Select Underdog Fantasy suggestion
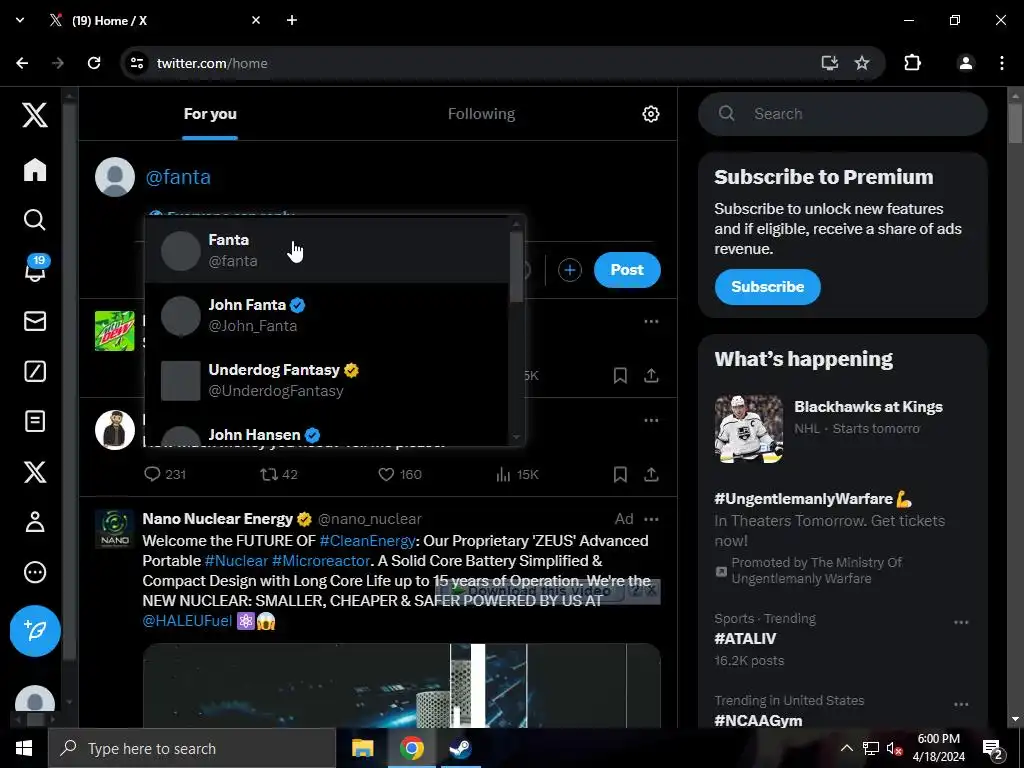This screenshot has width=1024, height=768. click(x=327, y=380)
